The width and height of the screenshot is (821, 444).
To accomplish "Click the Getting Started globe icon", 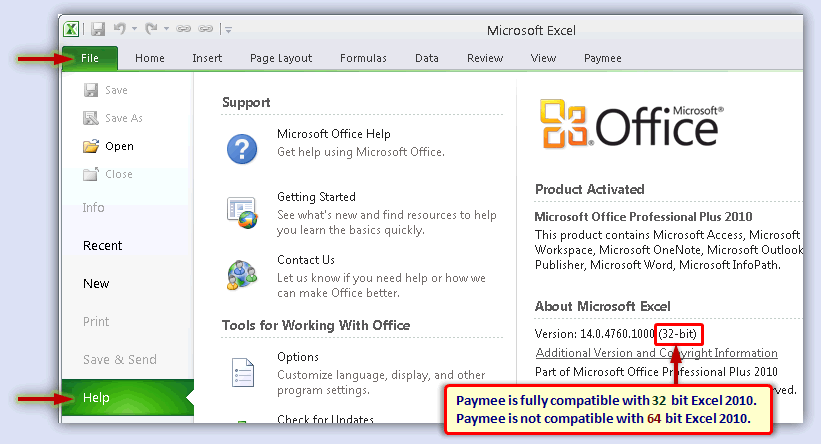I will (242, 213).
